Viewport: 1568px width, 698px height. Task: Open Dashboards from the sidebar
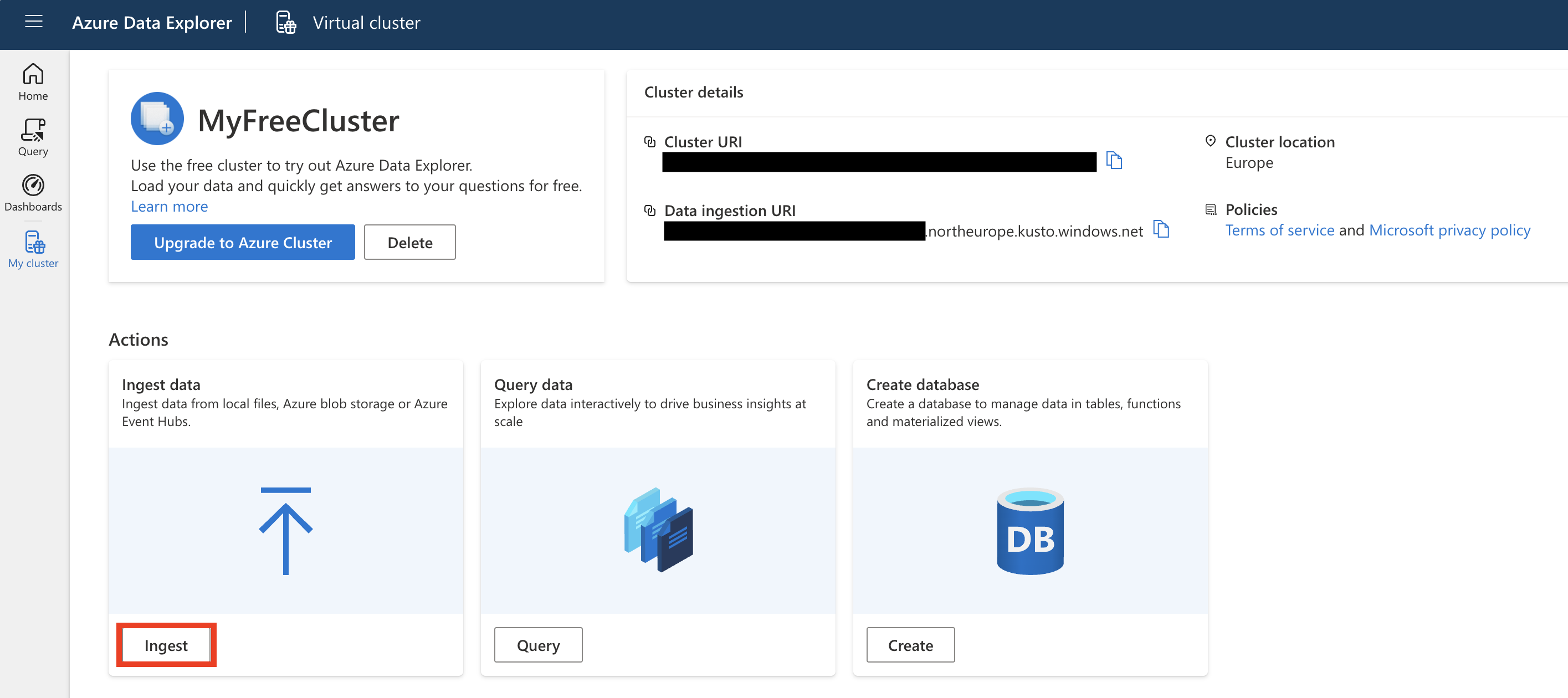tap(33, 193)
